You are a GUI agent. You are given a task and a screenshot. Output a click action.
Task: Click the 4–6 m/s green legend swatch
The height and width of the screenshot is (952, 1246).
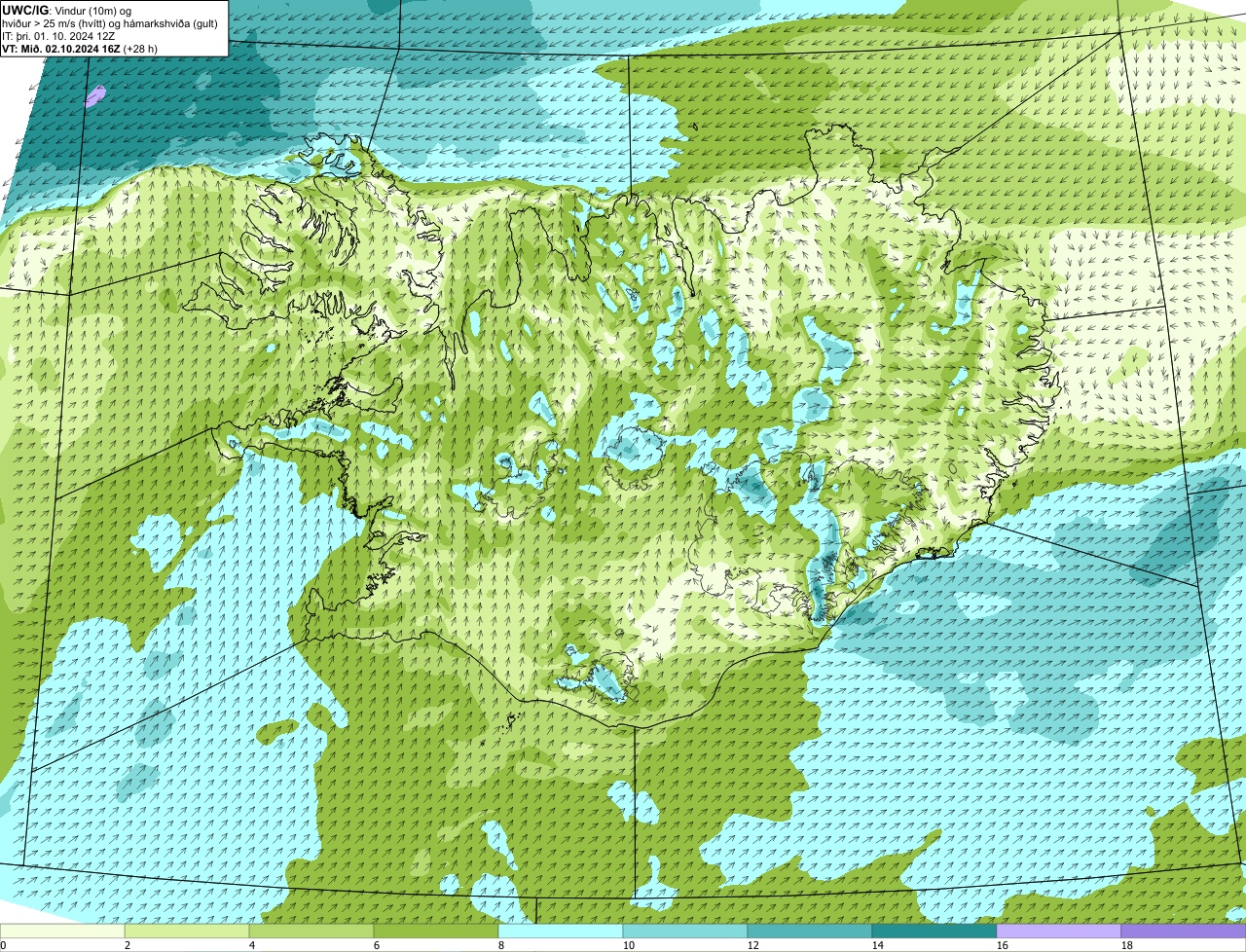[311, 931]
